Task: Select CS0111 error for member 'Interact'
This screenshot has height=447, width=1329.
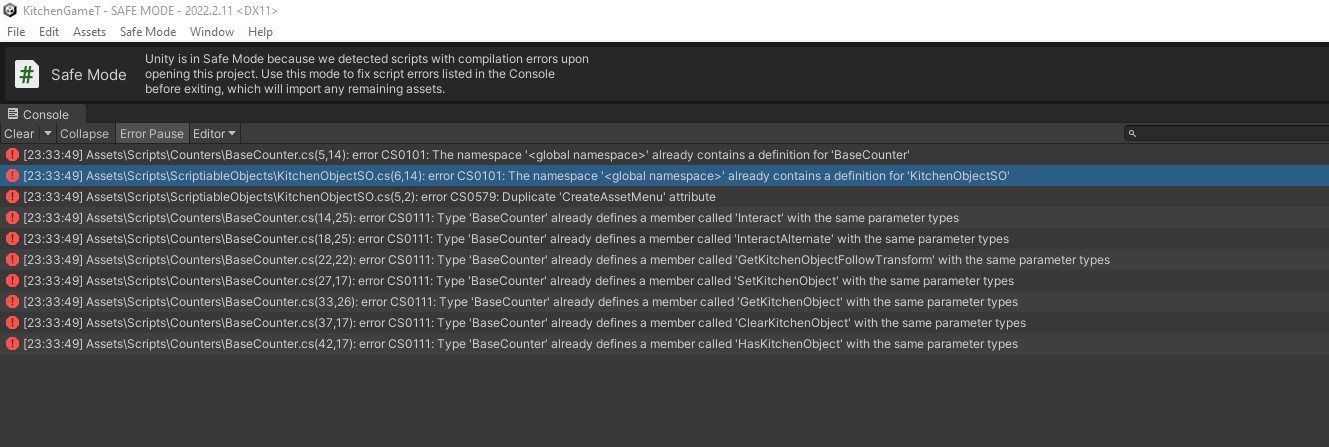Action: 664,218
